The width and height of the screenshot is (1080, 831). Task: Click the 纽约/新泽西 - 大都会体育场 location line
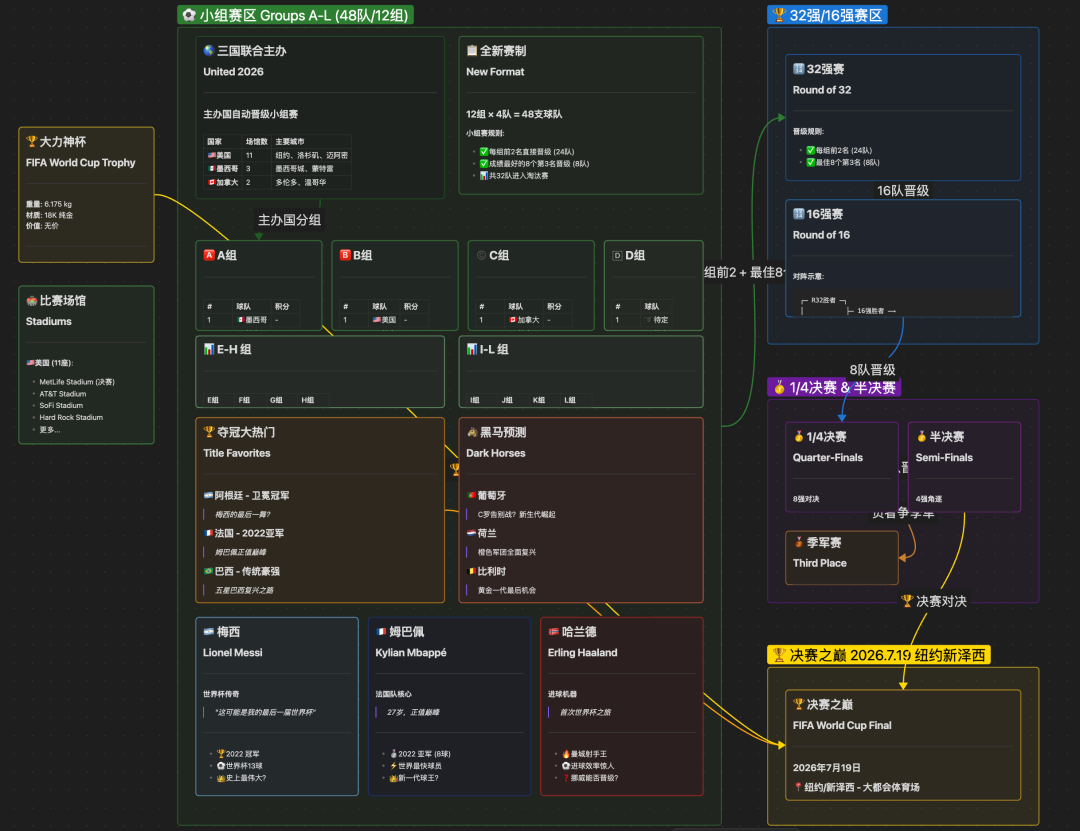tap(856, 787)
